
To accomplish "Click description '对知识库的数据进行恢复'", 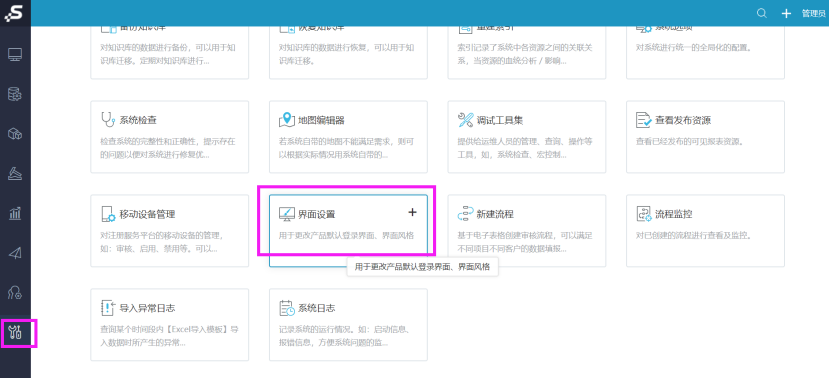I will coord(346,54).
